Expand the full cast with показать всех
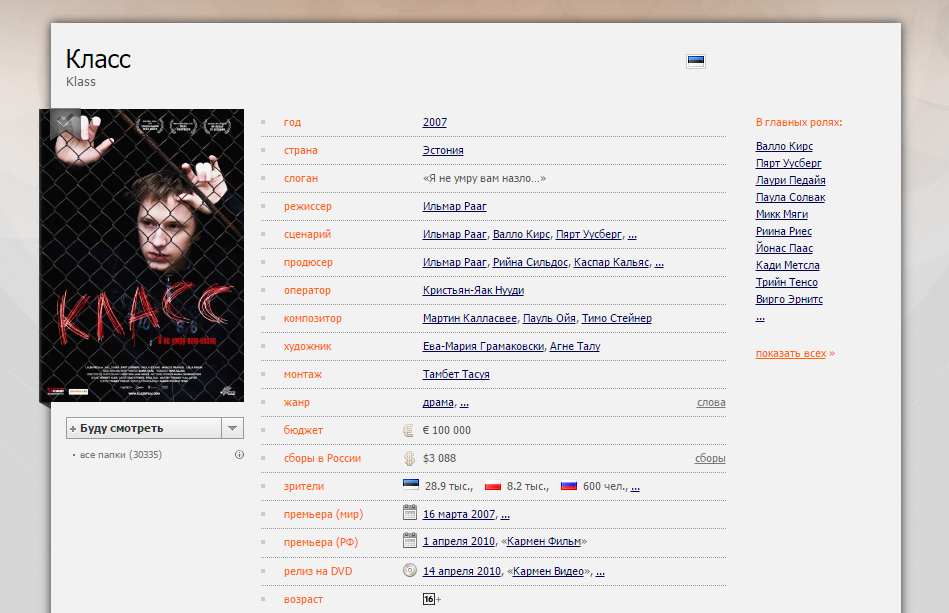 791,353
